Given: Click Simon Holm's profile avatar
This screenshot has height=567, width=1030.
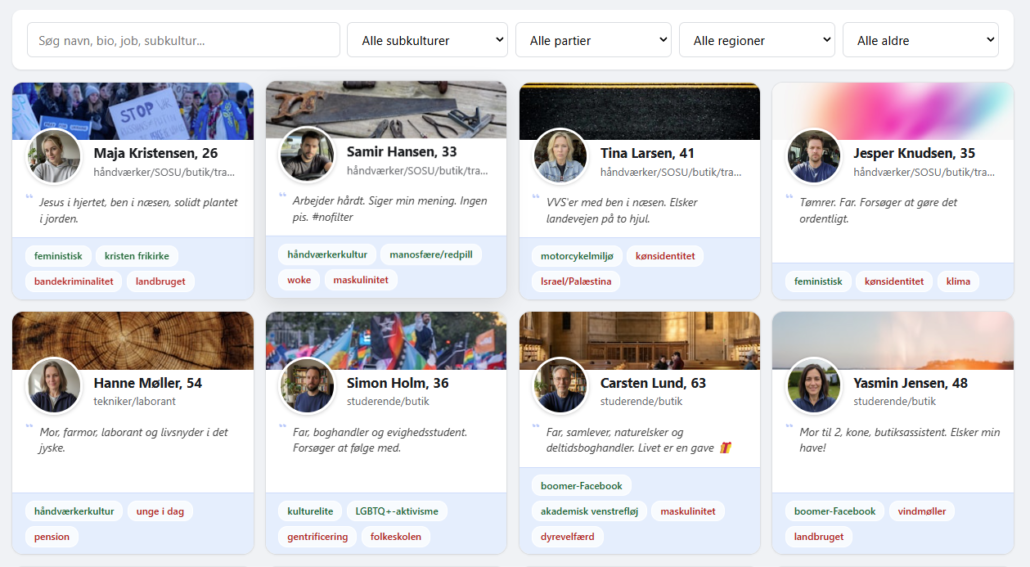Looking at the screenshot, I should coord(307,386).
